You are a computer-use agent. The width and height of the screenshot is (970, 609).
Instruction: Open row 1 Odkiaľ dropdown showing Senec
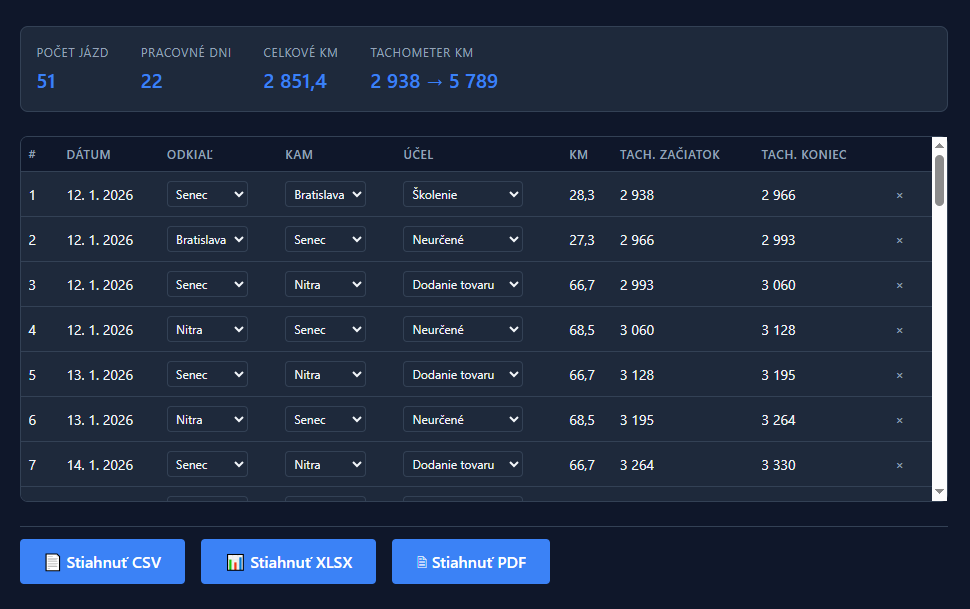tap(207, 195)
